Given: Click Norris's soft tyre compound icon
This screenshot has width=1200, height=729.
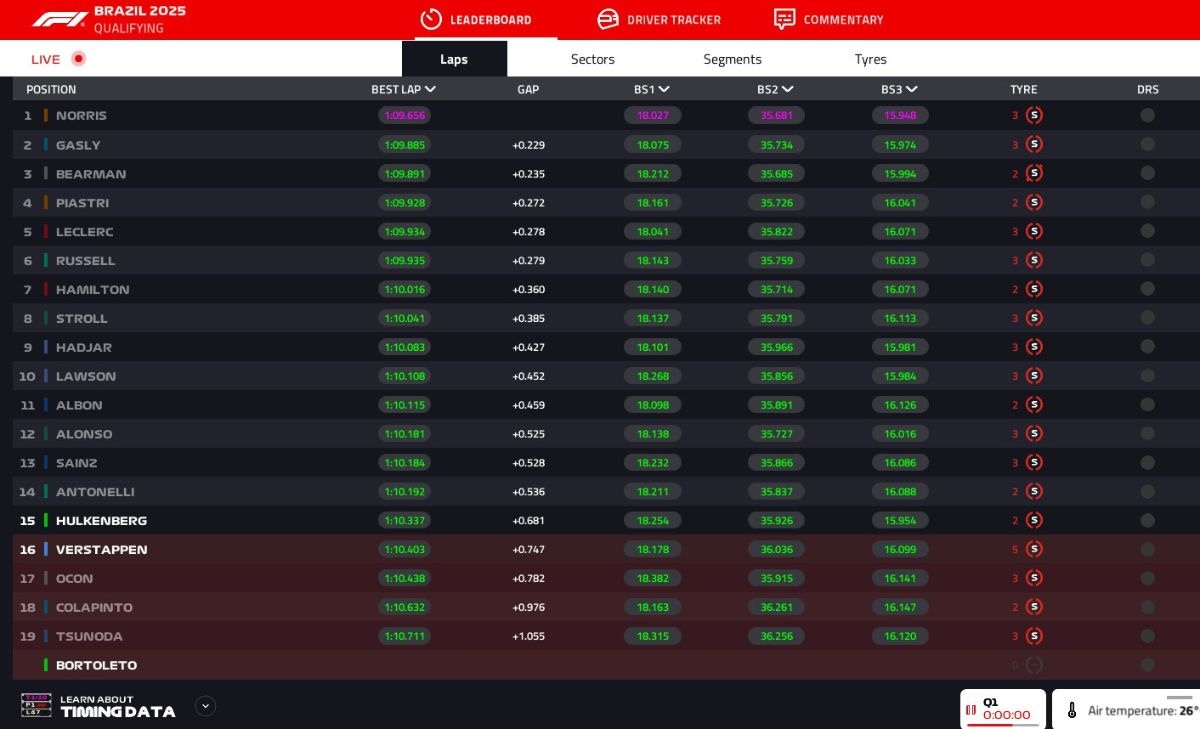Looking at the screenshot, I should pos(1034,115).
